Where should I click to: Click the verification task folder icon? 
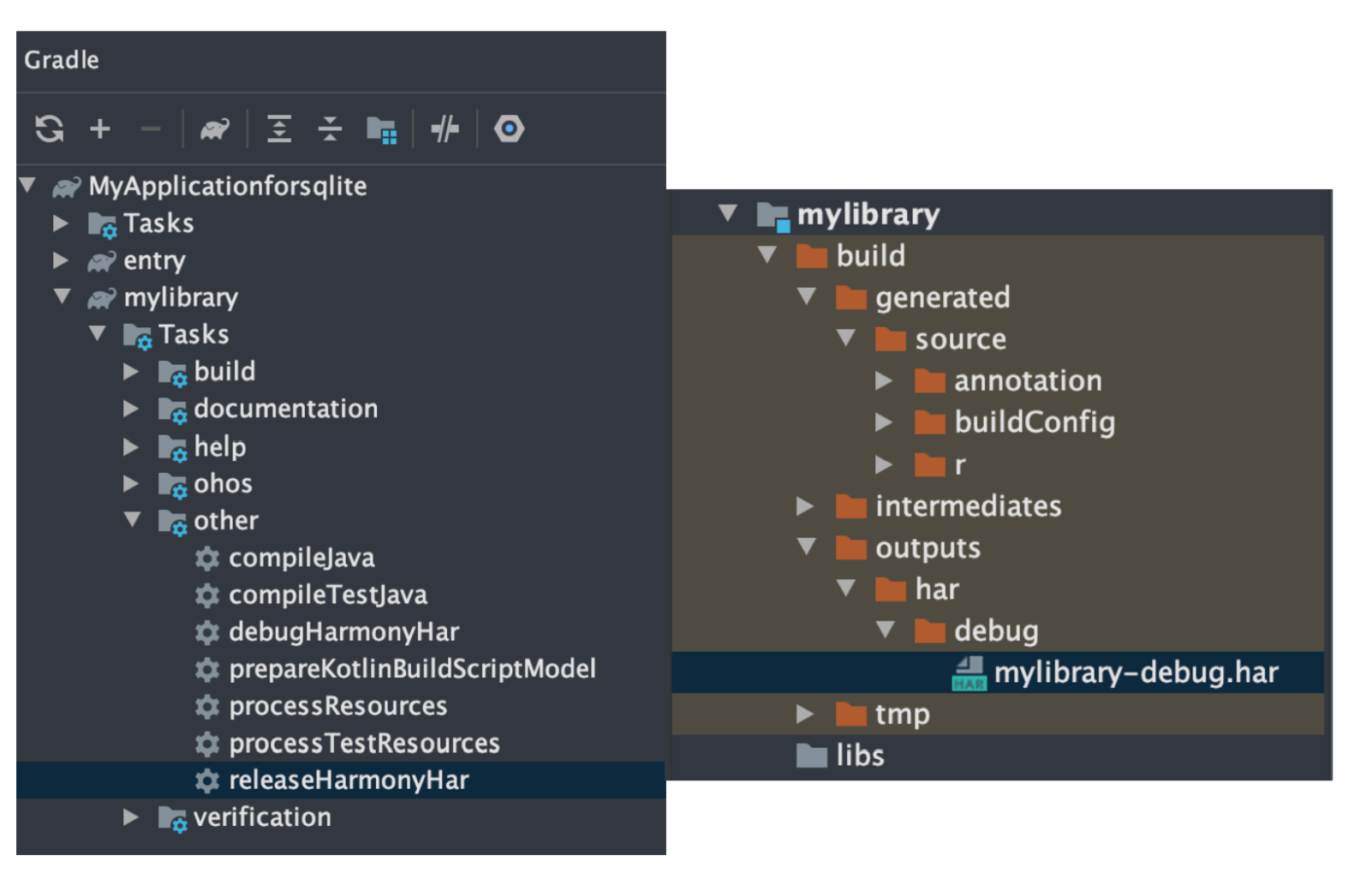(x=172, y=819)
